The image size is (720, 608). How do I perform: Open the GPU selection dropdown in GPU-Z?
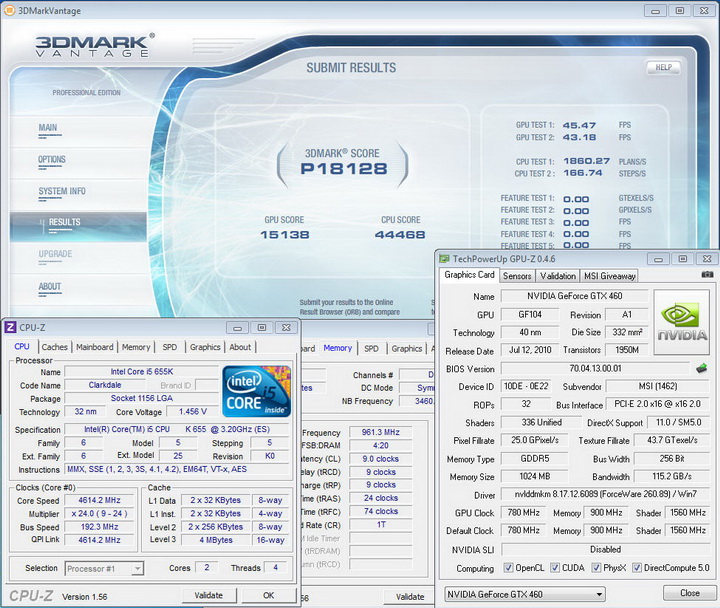[x=524, y=594]
